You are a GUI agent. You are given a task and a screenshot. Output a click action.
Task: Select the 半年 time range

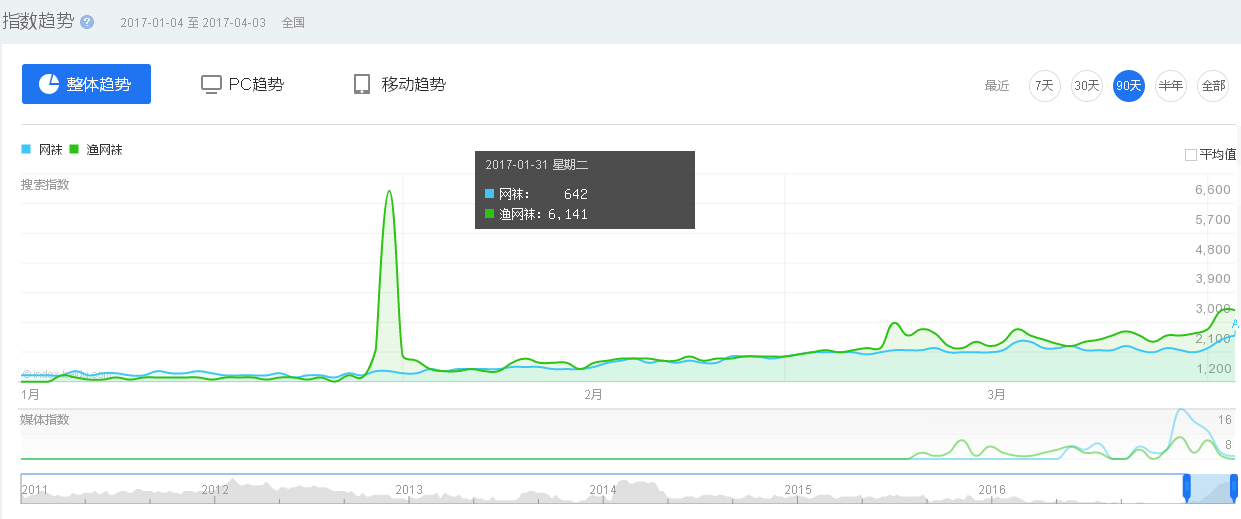click(1170, 86)
